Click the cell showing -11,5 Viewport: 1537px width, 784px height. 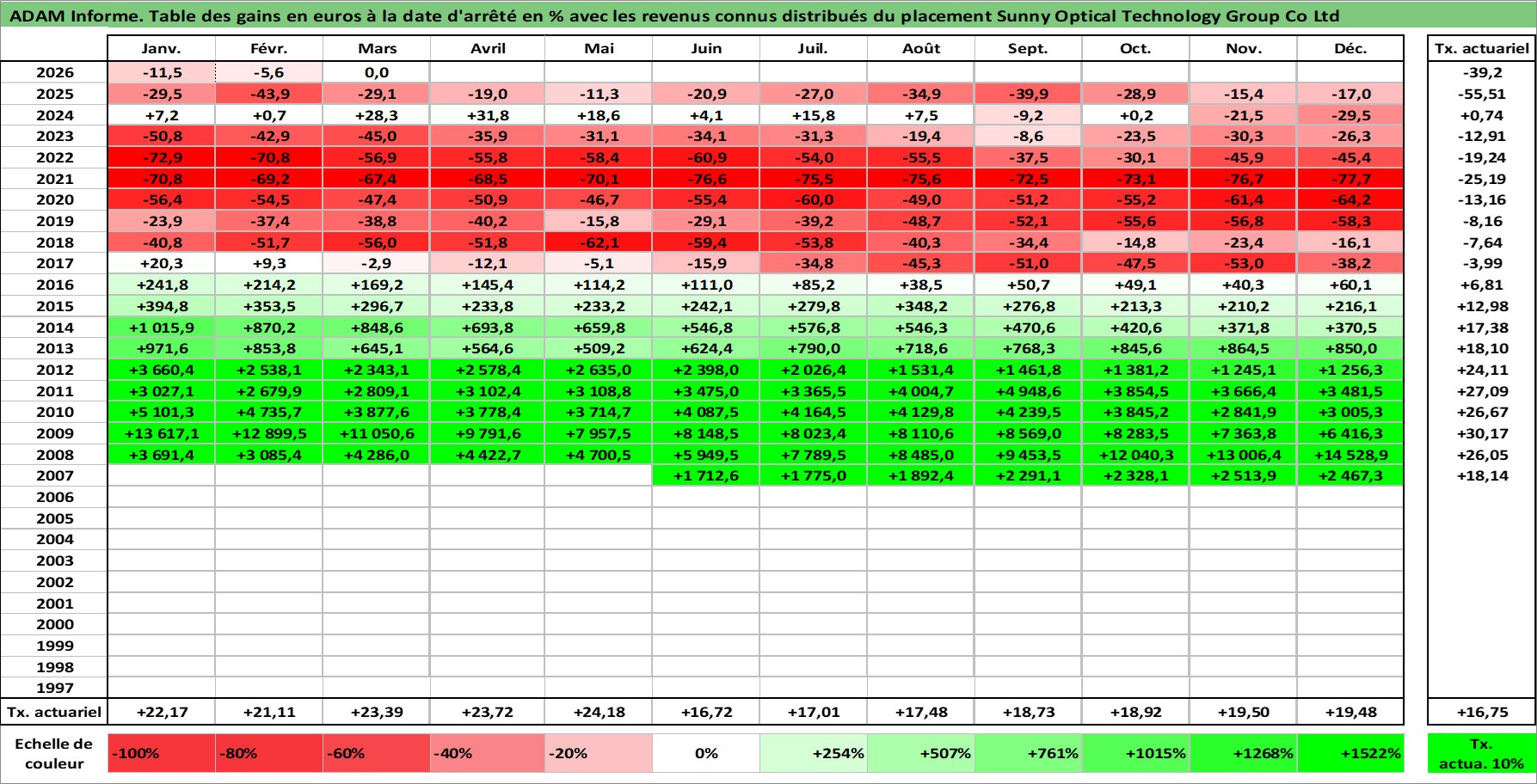[x=162, y=73]
